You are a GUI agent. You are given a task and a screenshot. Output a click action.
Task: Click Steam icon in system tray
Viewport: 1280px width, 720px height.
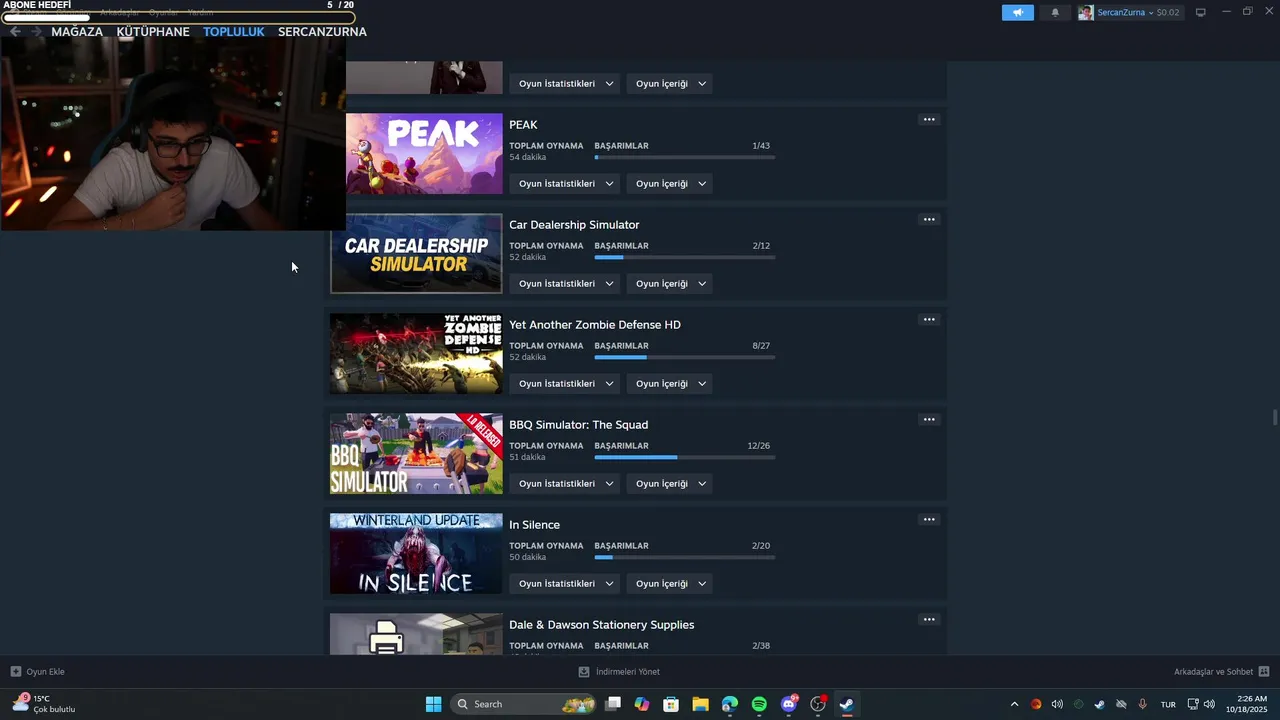coord(1099,705)
